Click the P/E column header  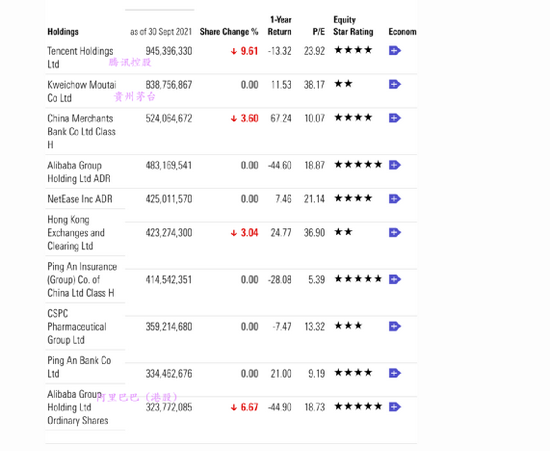click(319, 32)
